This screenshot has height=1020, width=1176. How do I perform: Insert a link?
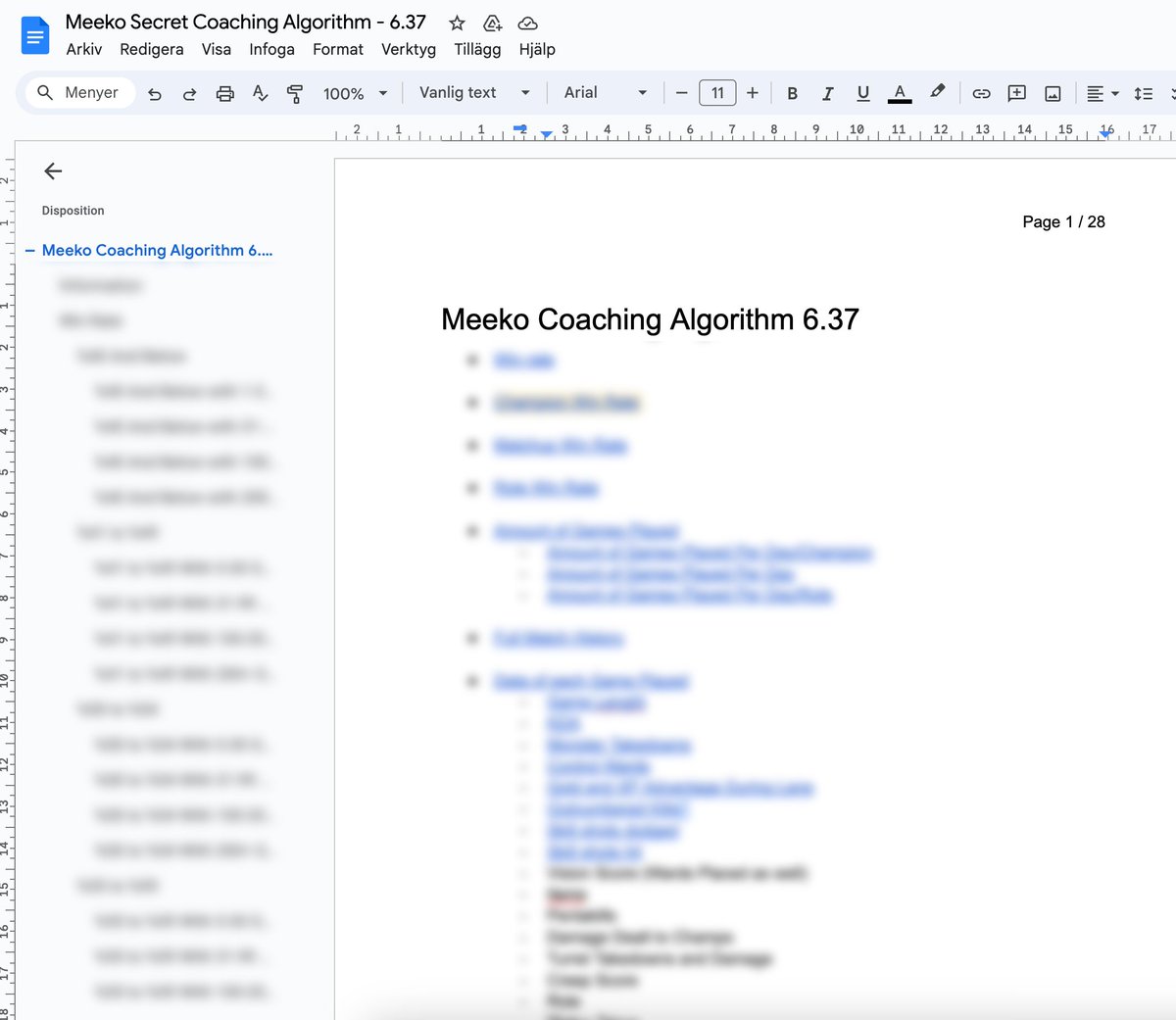(981, 94)
